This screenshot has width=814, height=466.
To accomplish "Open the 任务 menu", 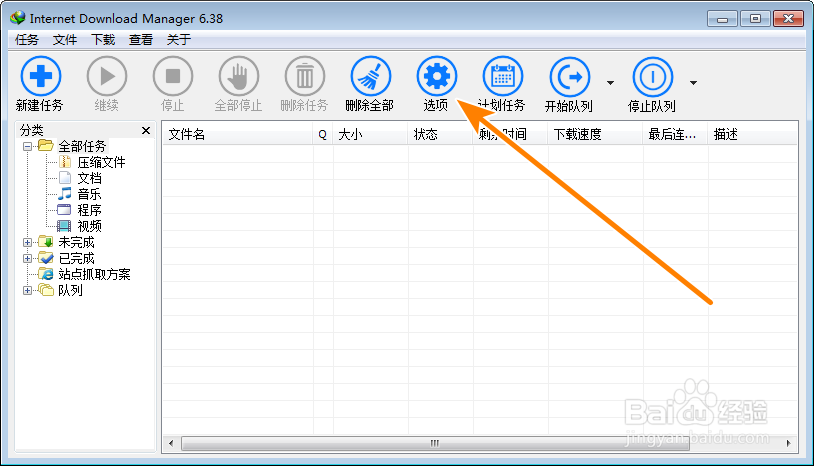I will [x=27, y=40].
